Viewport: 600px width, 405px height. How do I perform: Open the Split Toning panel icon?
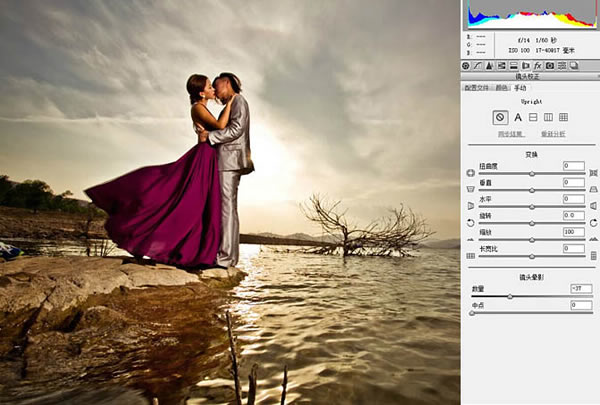point(514,66)
